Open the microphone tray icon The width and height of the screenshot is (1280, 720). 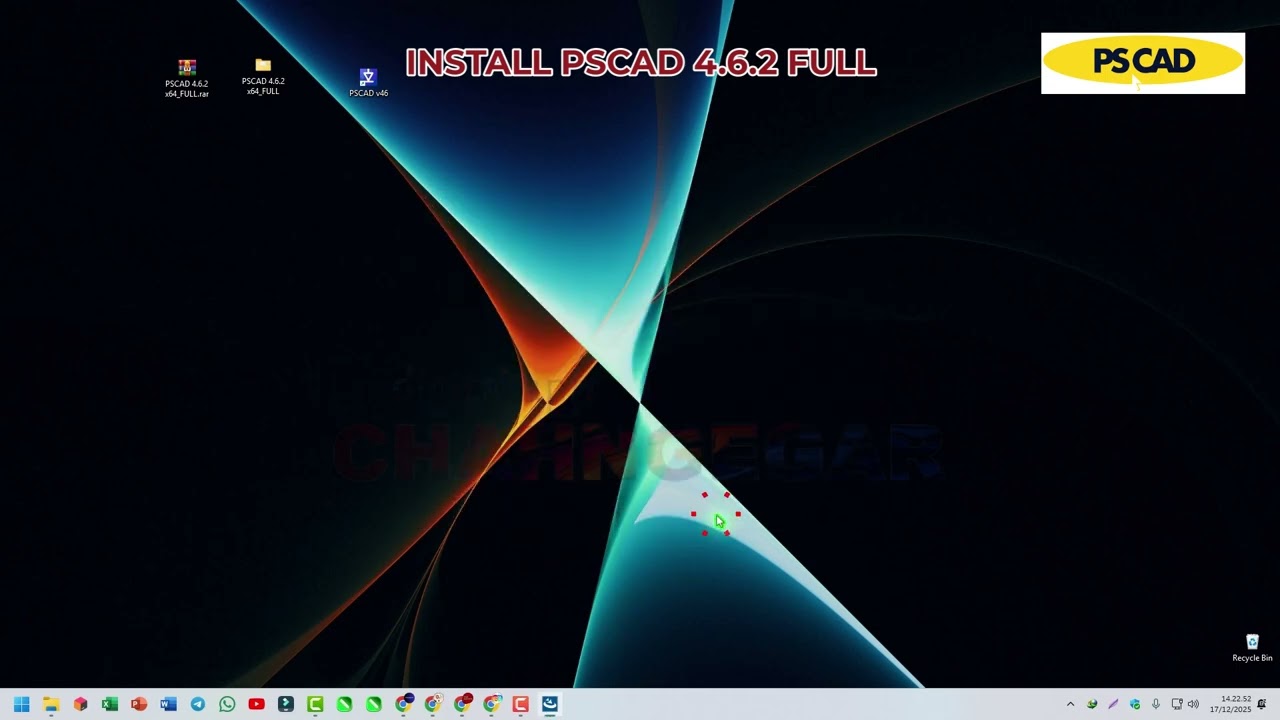point(1156,704)
